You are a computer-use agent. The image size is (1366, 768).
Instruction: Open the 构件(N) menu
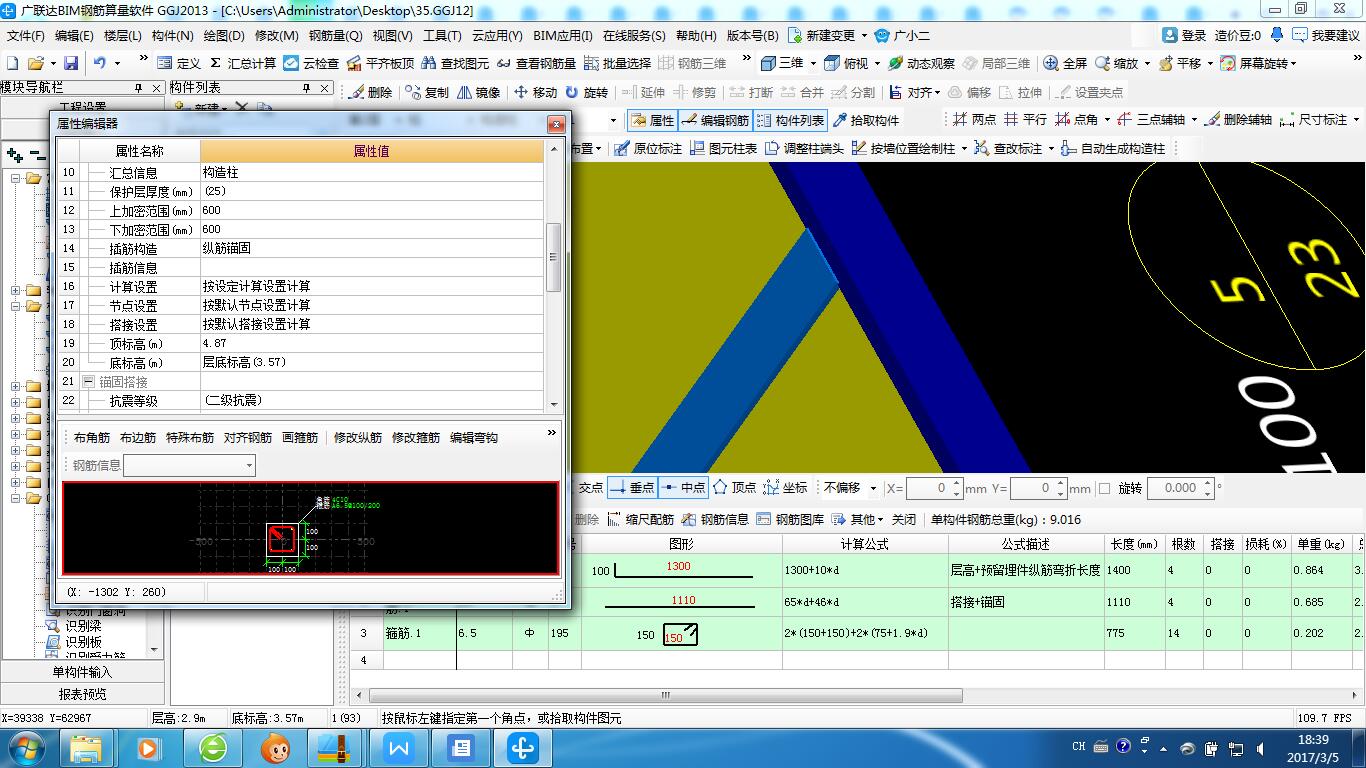pyautogui.click(x=172, y=35)
